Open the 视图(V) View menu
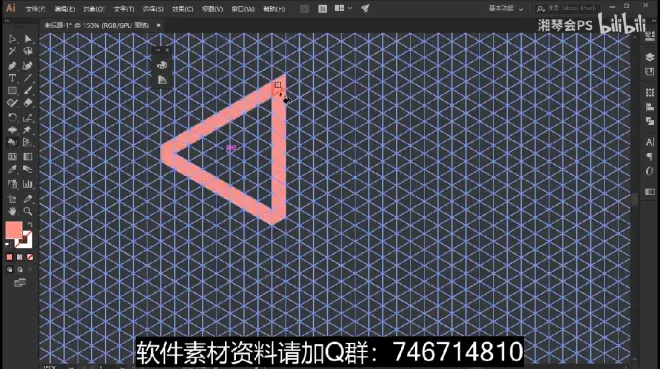 pos(212,9)
